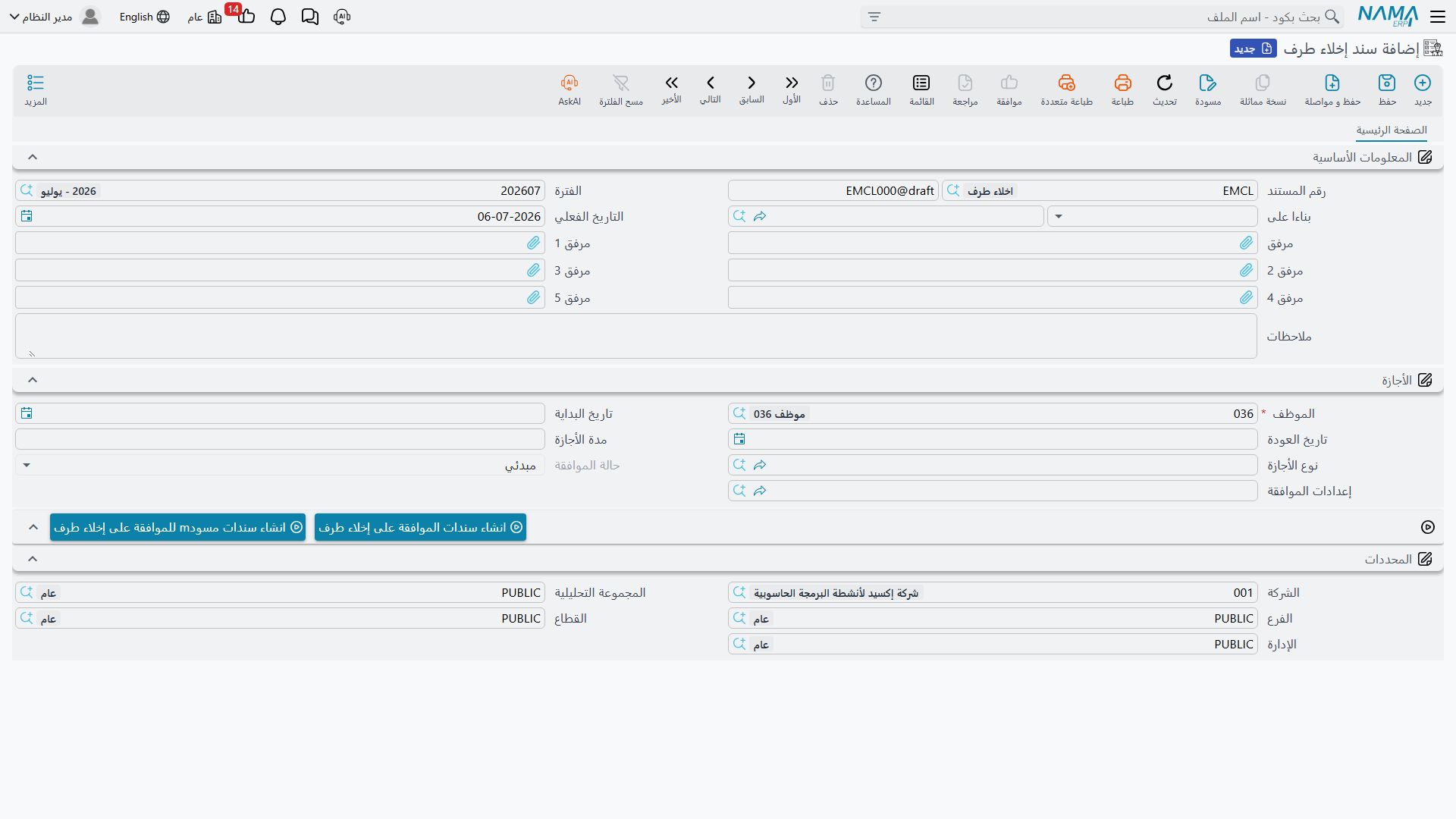Screen dimensions: 1456x819
Task: Click انشاء سندات الموافقة على إخلاء طرف button
Action: click(420, 527)
